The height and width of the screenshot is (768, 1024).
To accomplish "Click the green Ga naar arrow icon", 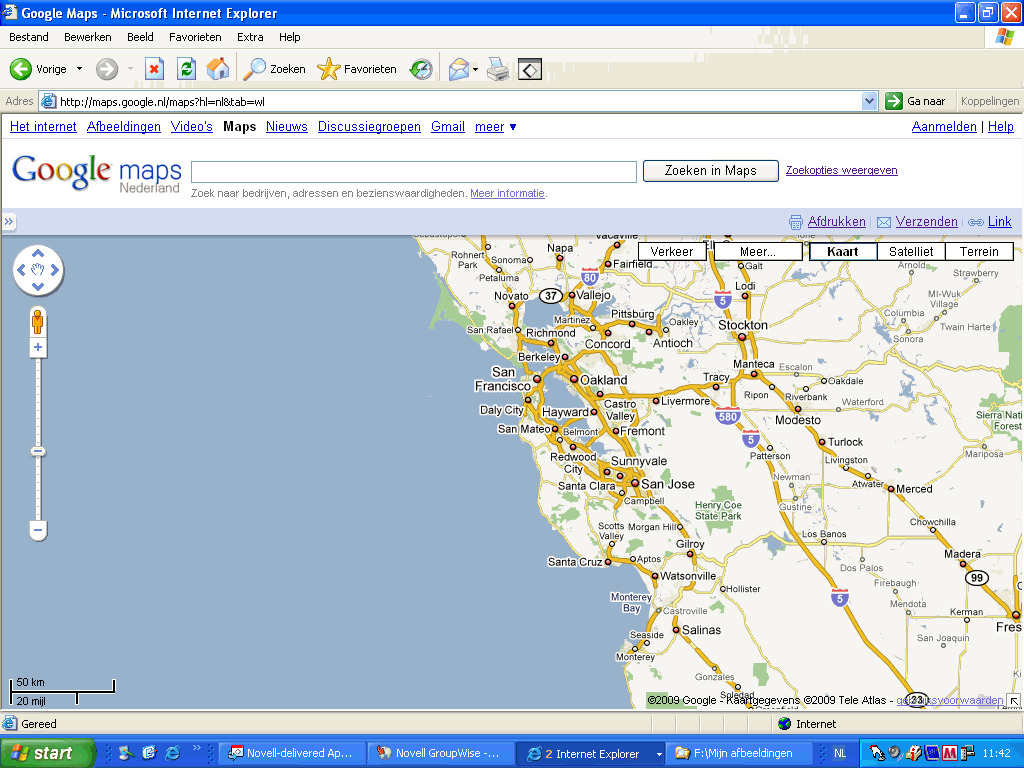I will (893, 101).
